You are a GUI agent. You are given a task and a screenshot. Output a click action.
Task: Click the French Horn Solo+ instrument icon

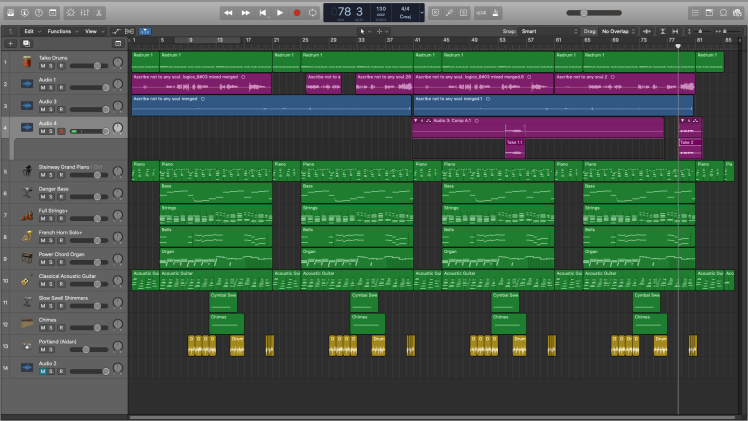pyautogui.click(x=26, y=238)
